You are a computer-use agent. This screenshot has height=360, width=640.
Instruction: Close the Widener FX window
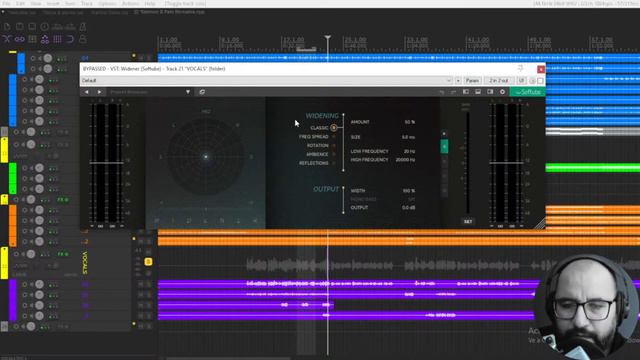tap(540, 69)
